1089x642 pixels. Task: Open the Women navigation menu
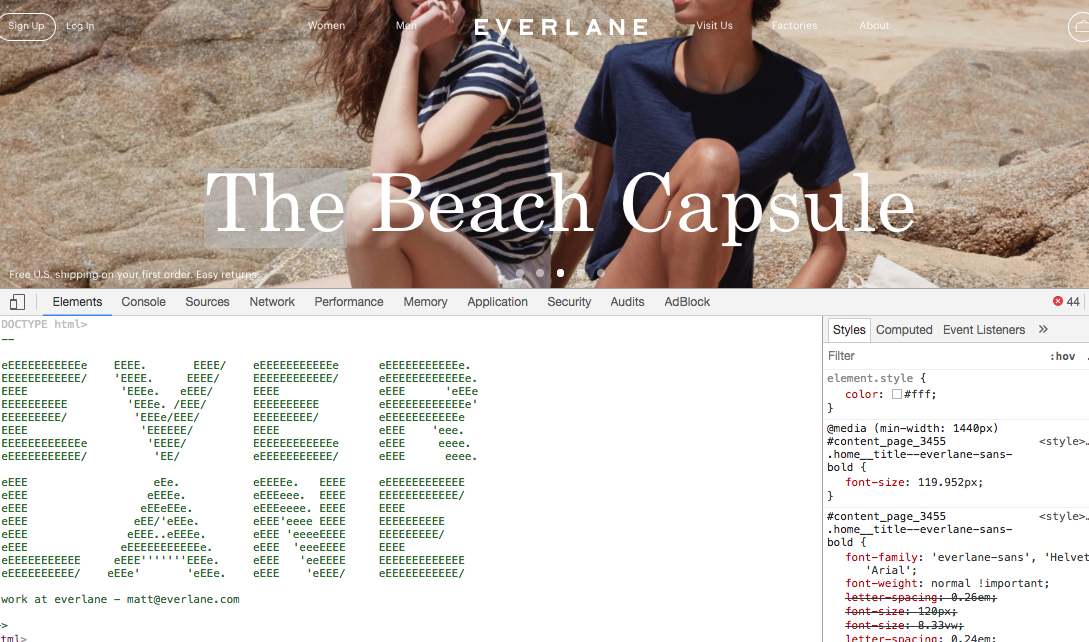pyautogui.click(x=326, y=26)
